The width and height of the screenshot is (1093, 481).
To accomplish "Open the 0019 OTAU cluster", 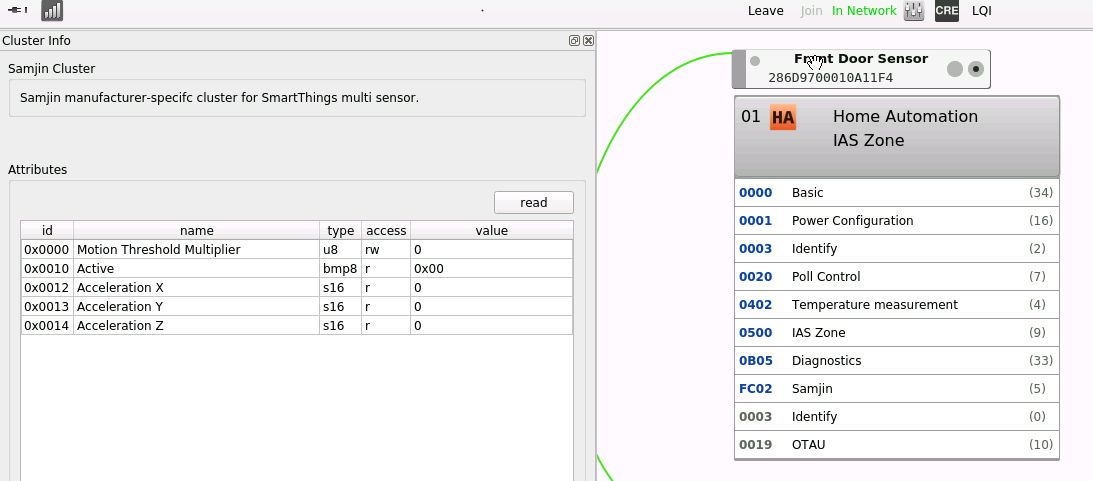I will click(897, 444).
